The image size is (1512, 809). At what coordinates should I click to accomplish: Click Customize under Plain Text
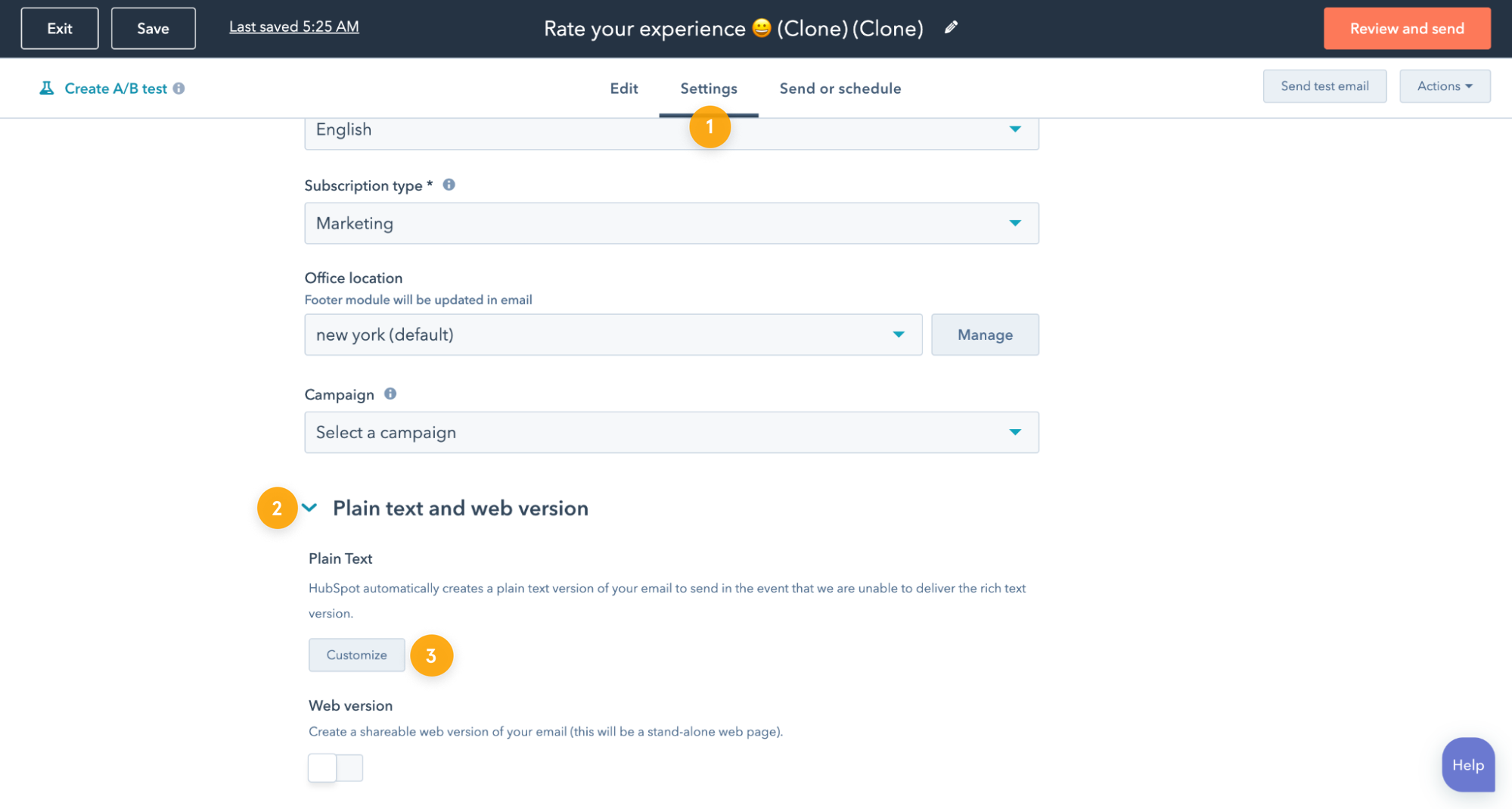coord(356,655)
